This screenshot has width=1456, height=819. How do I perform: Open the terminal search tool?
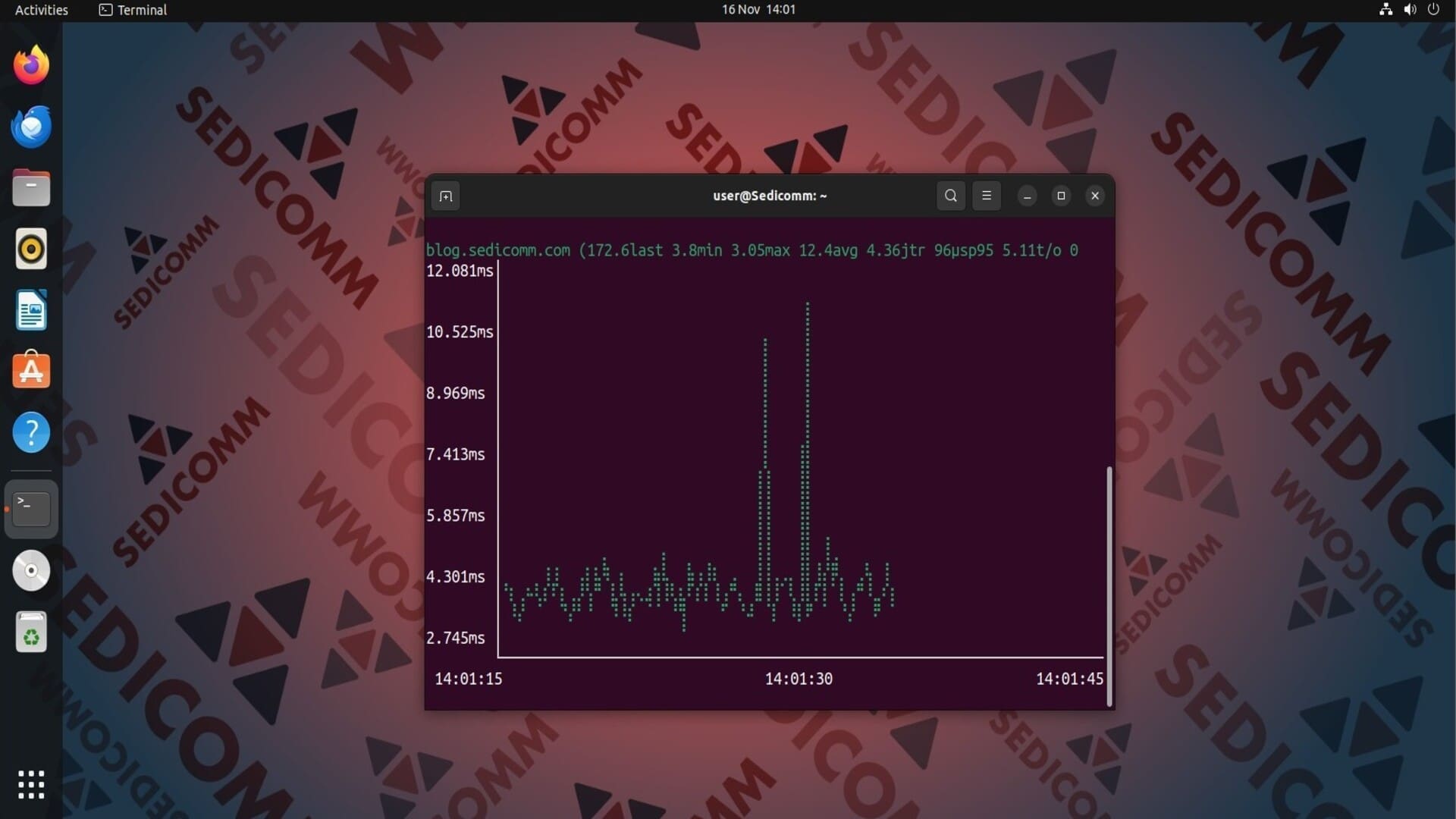pyautogui.click(x=950, y=196)
